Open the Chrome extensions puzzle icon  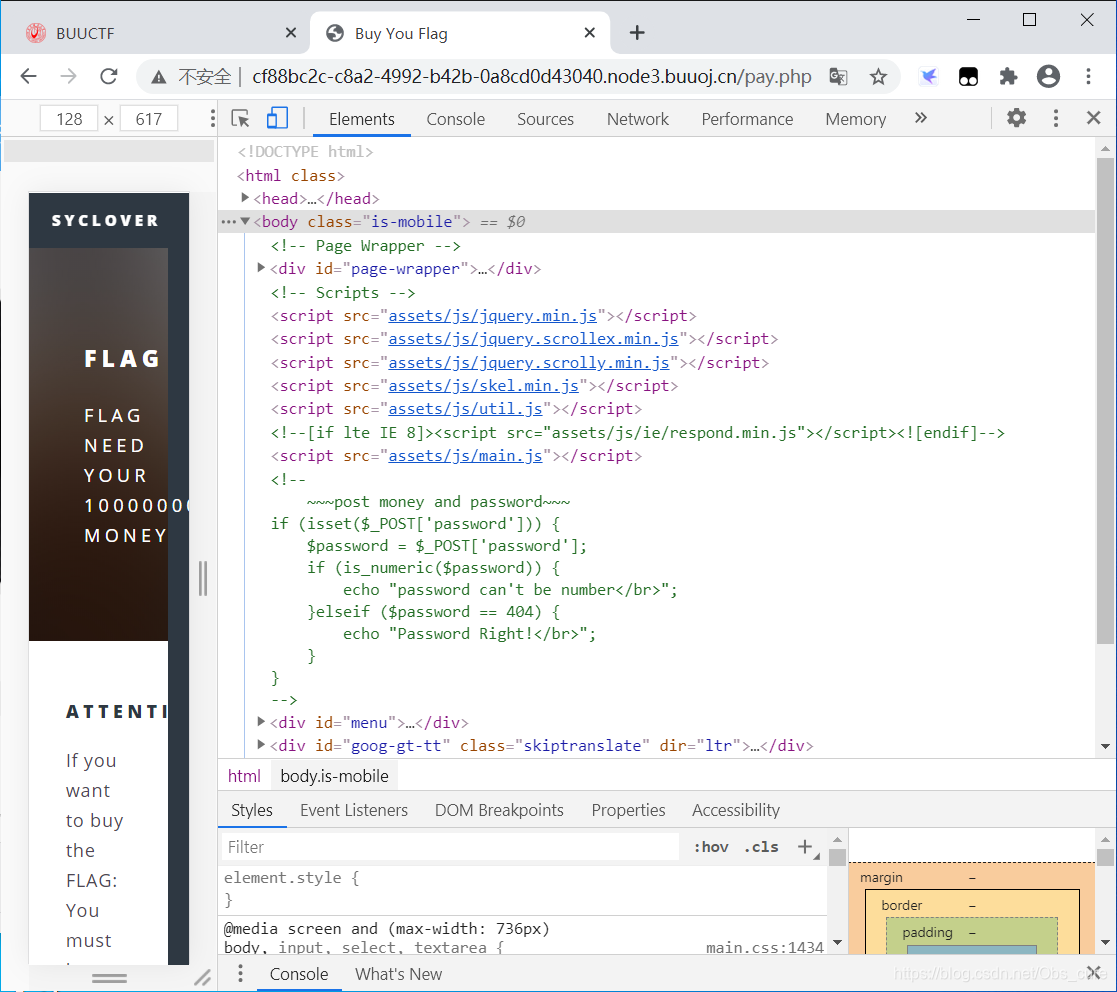[1008, 77]
